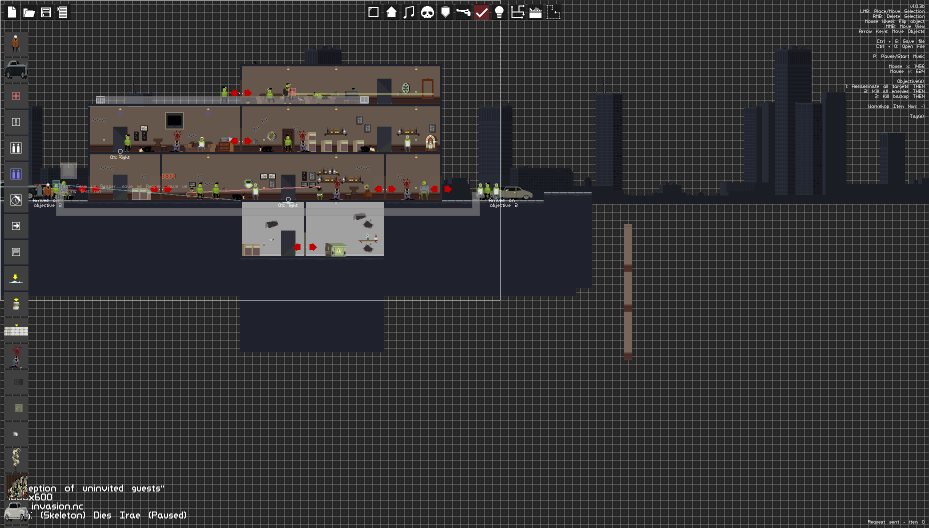Create a new level file

point(12,12)
